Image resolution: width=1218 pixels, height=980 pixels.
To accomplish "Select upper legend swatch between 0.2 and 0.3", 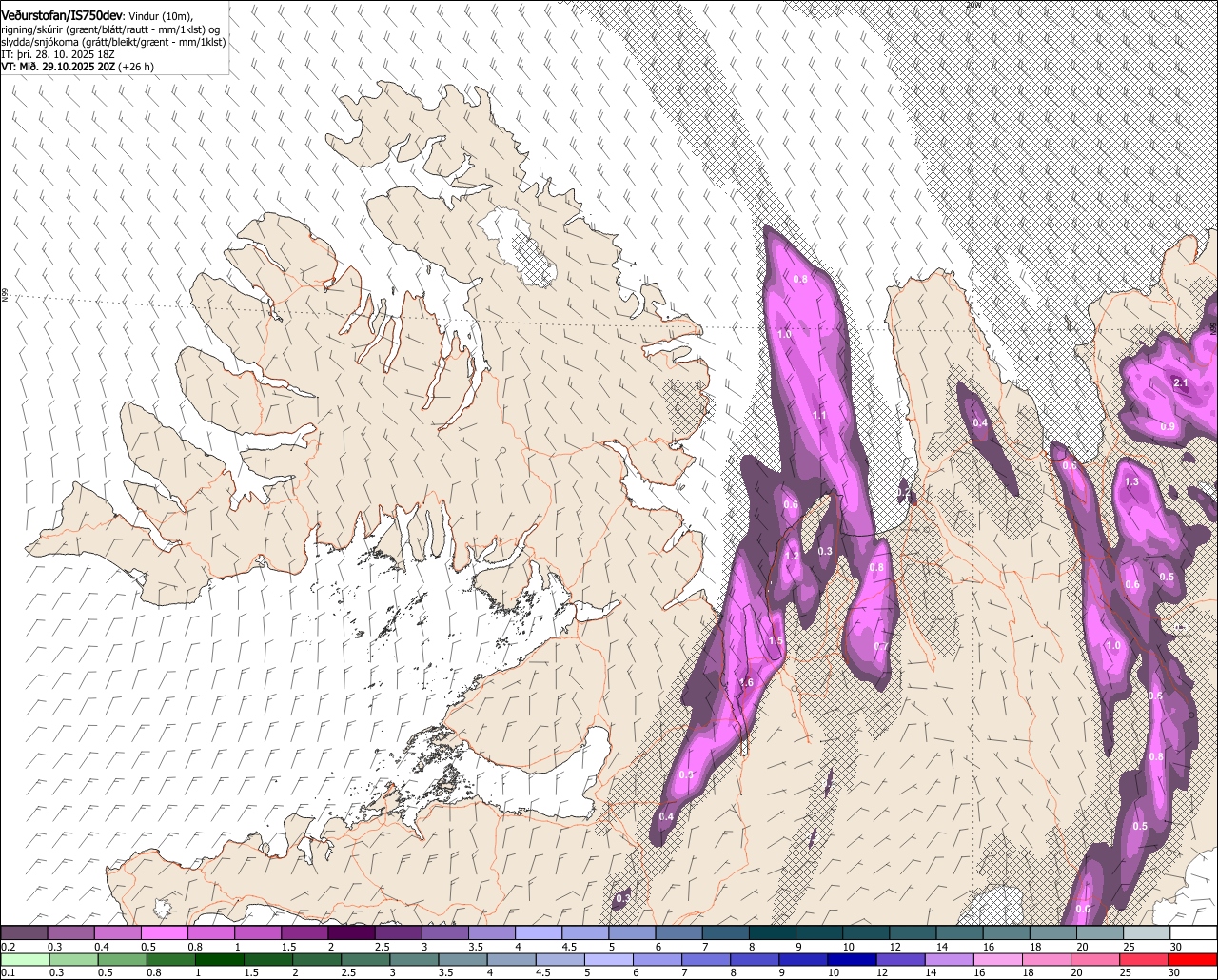I will [24, 933].
